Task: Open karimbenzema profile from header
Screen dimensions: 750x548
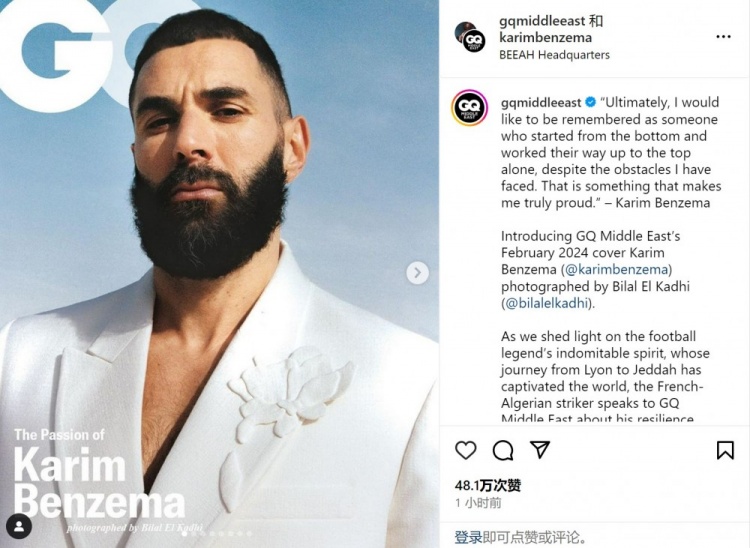Action: point(545,37)
